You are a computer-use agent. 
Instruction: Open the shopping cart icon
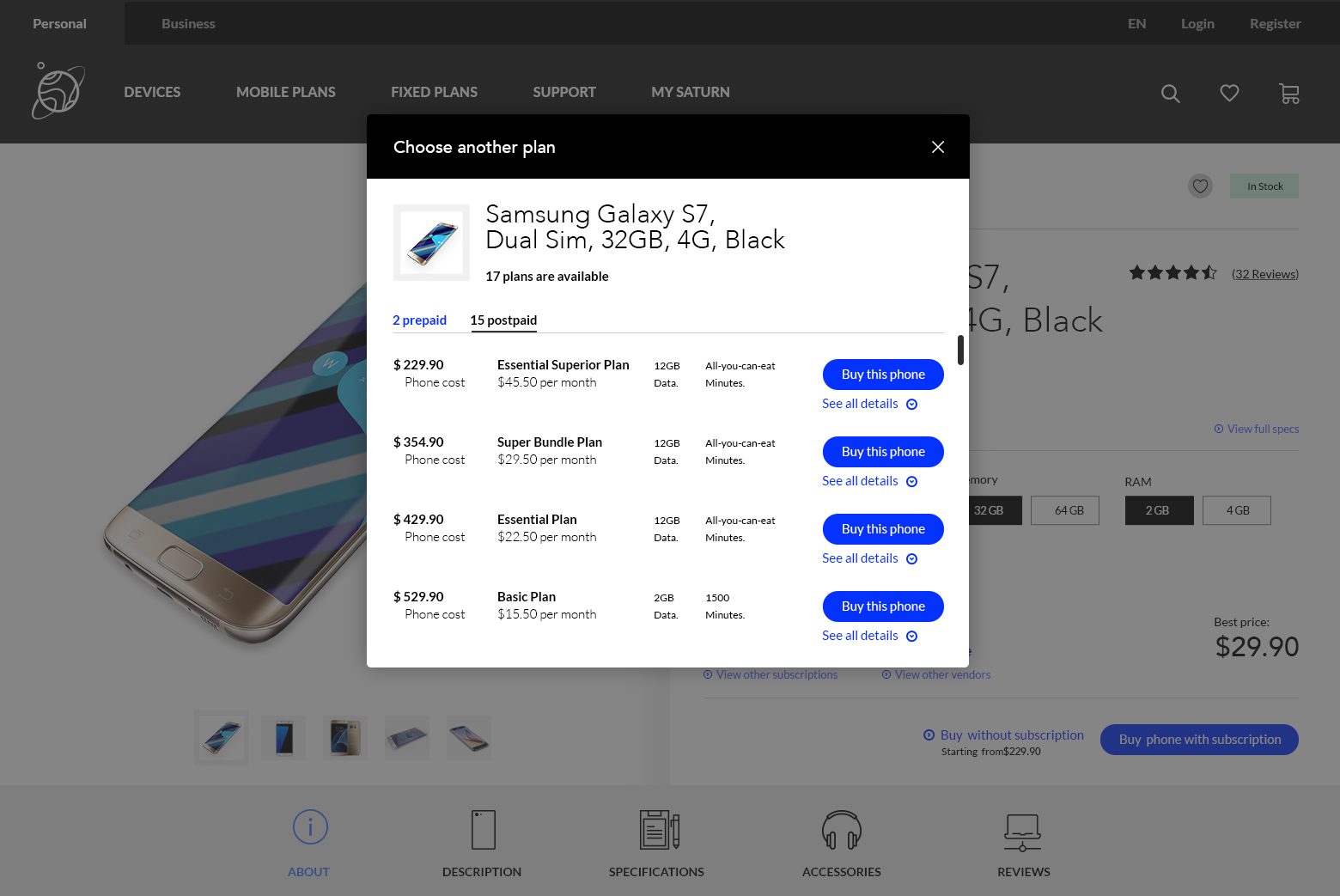[x=1288, y=93]
